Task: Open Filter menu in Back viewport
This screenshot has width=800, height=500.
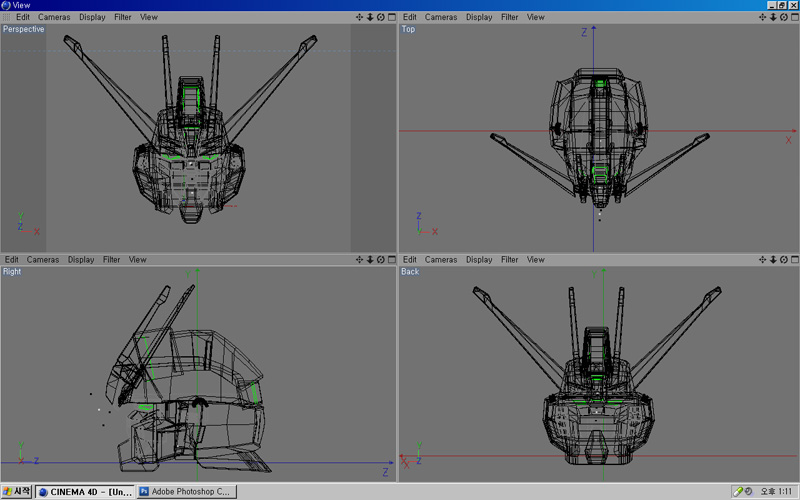Action: click(510, 260)
